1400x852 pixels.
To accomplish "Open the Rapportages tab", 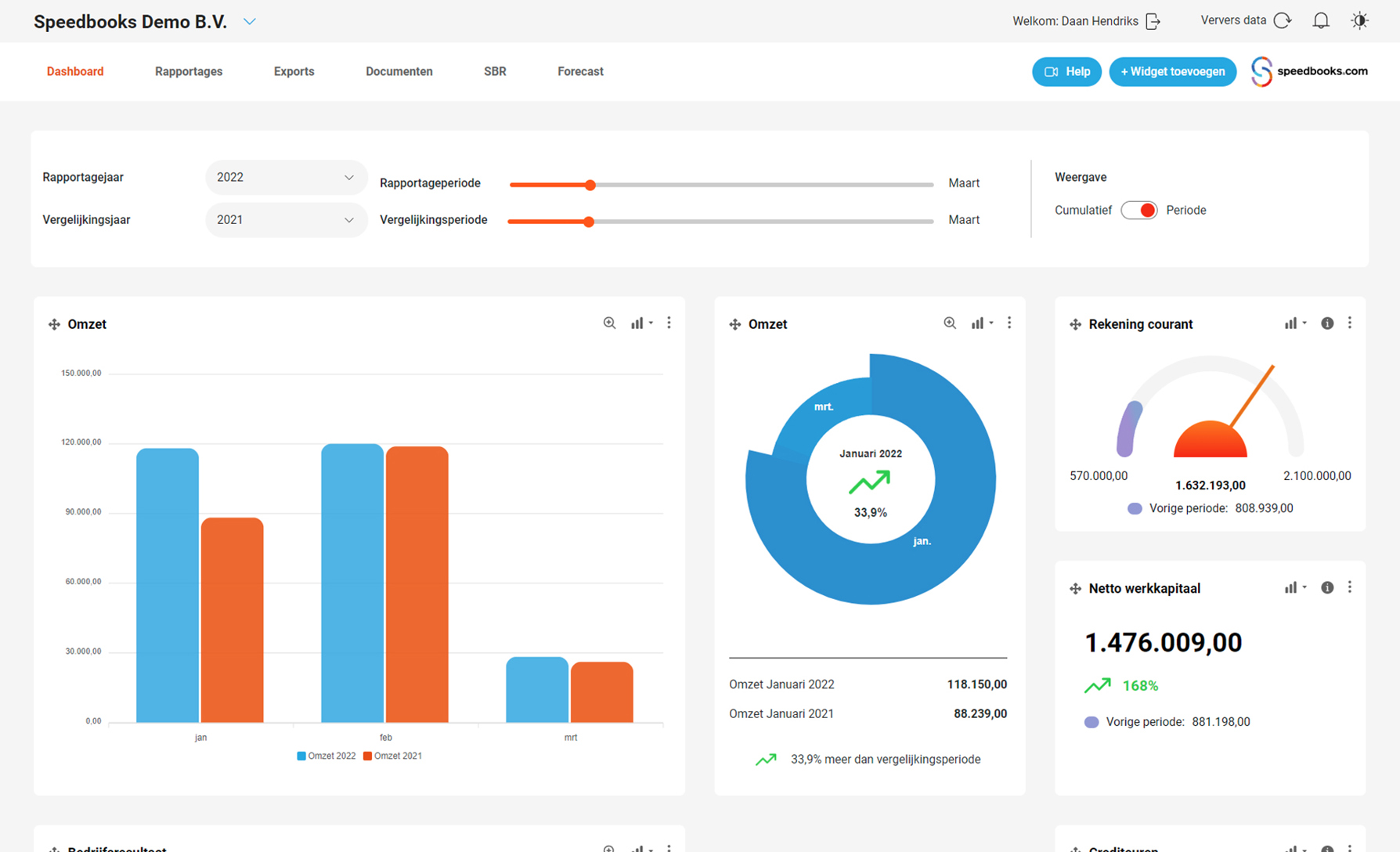I will coord(189,71).
